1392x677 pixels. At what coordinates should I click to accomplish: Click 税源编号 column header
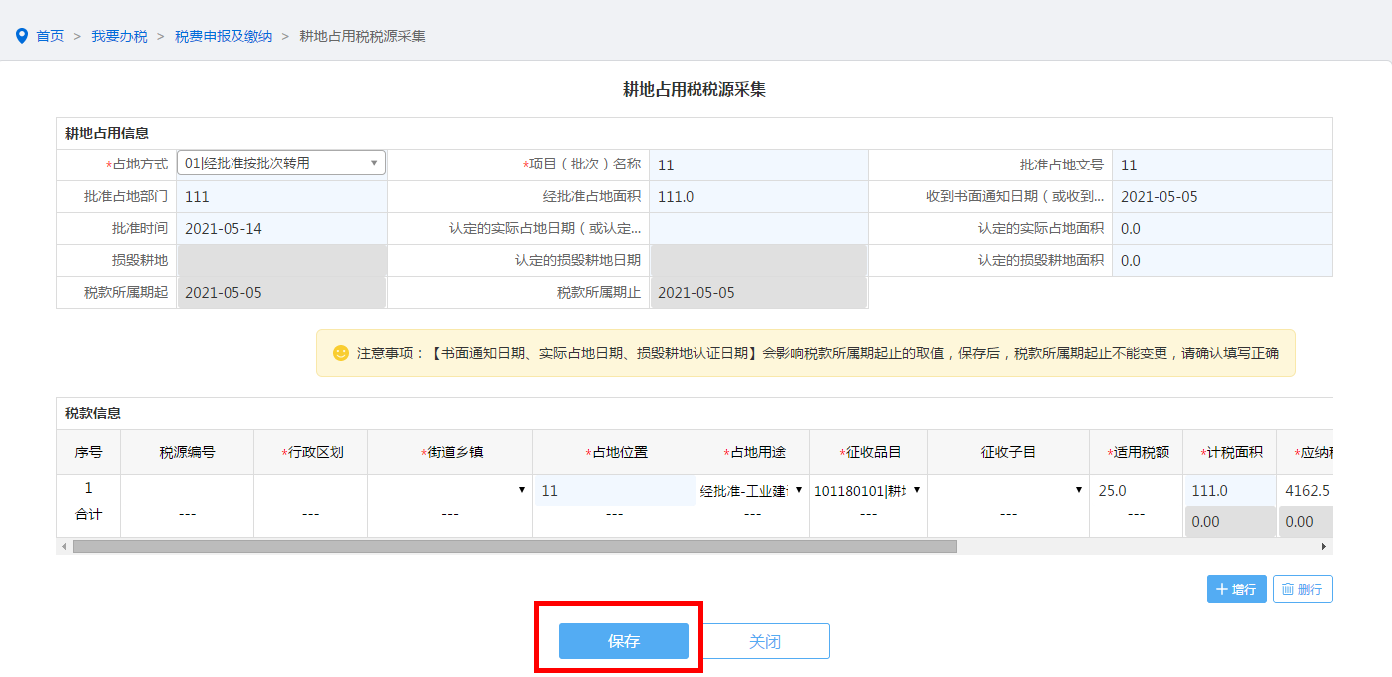click(187, 452)
